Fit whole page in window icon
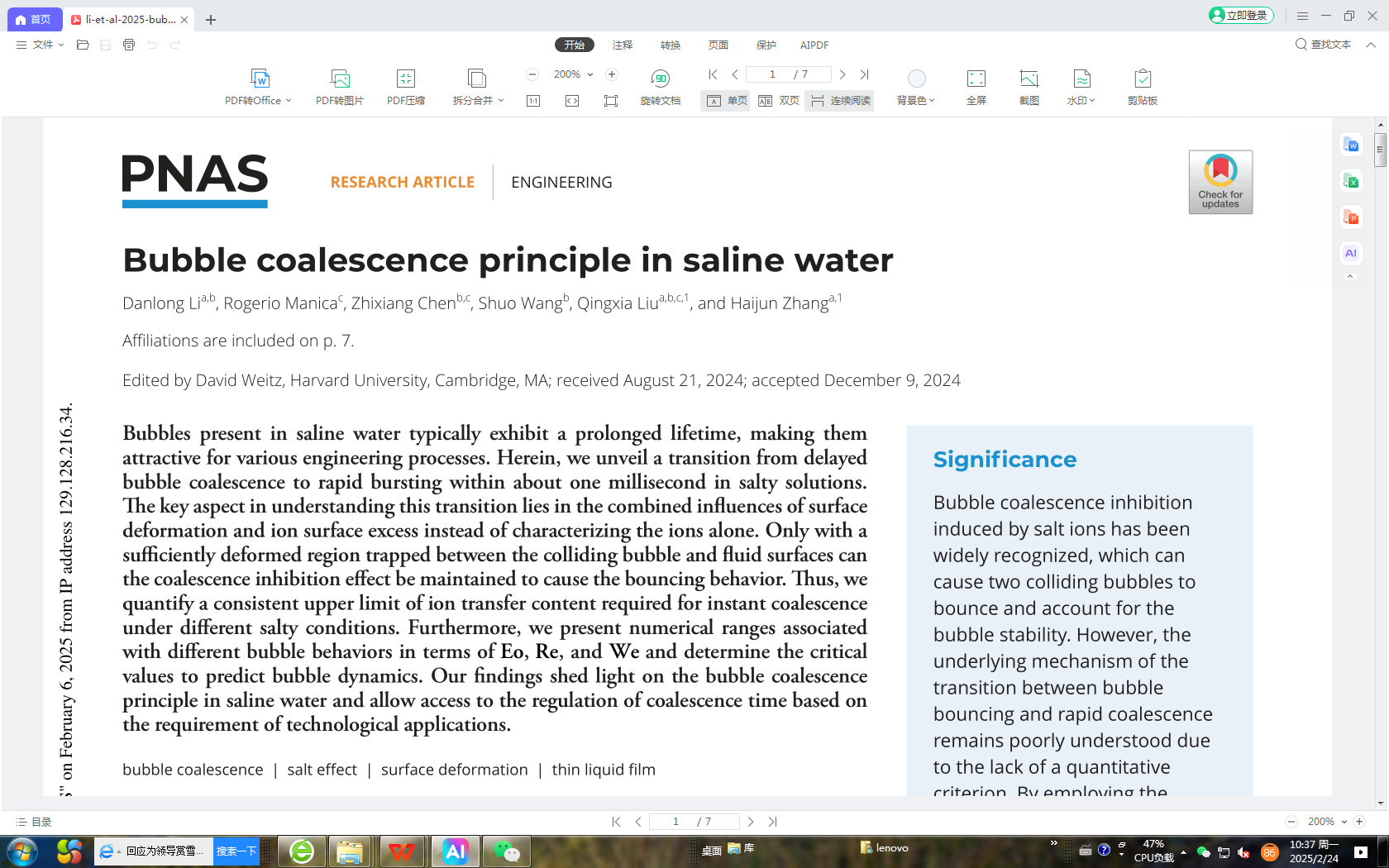This screenshot has width=1389, height=868. (611, 101)
